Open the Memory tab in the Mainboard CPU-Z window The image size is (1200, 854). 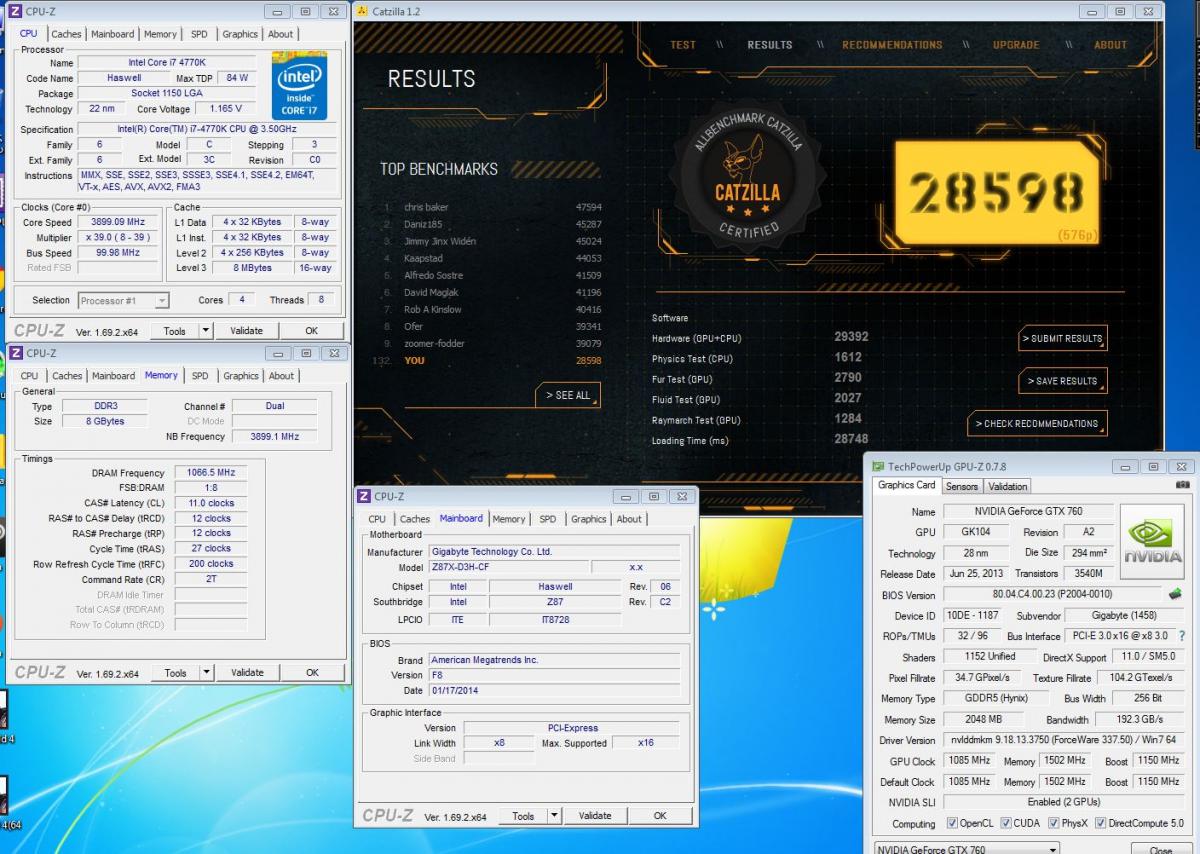[x=508, y=519]
